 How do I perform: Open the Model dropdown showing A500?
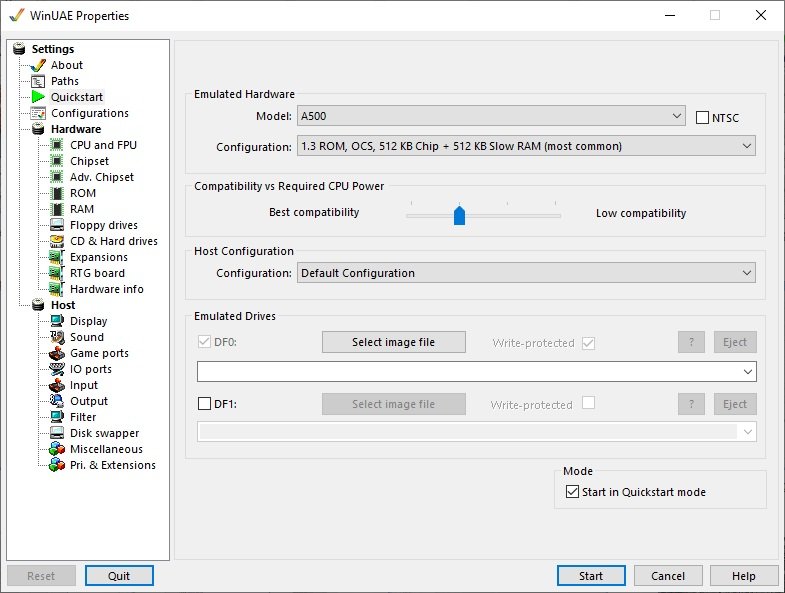click(x=491, y=116)
